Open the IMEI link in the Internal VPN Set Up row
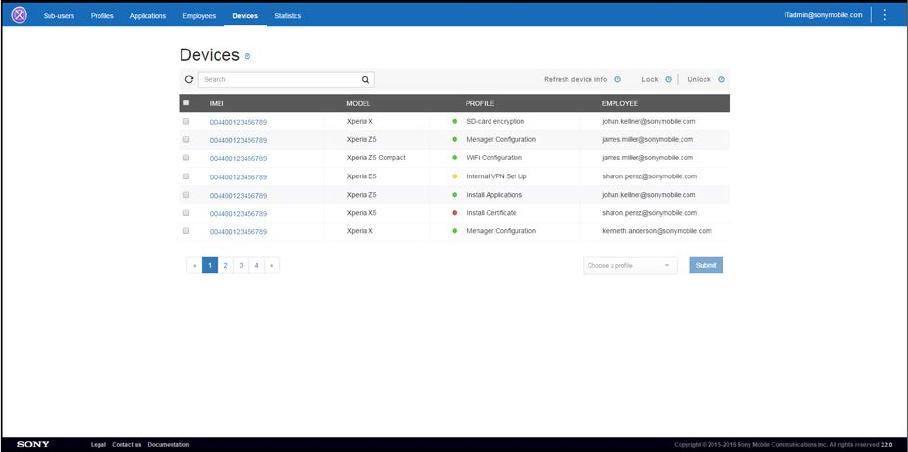This screenshot has height=452, width=908. point(238,177)
